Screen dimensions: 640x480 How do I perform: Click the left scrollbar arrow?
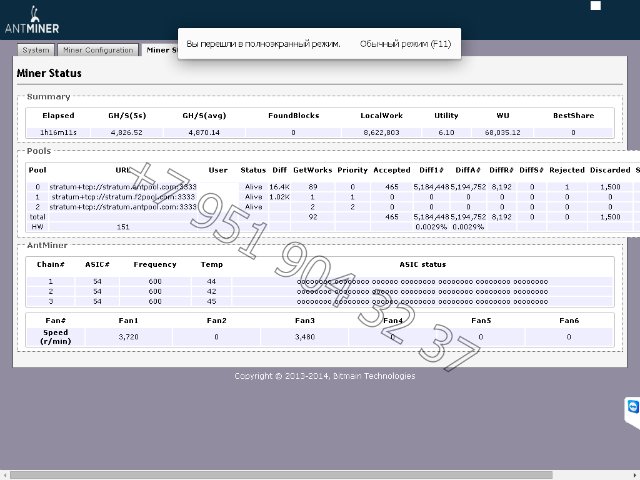tap(4, 476)
